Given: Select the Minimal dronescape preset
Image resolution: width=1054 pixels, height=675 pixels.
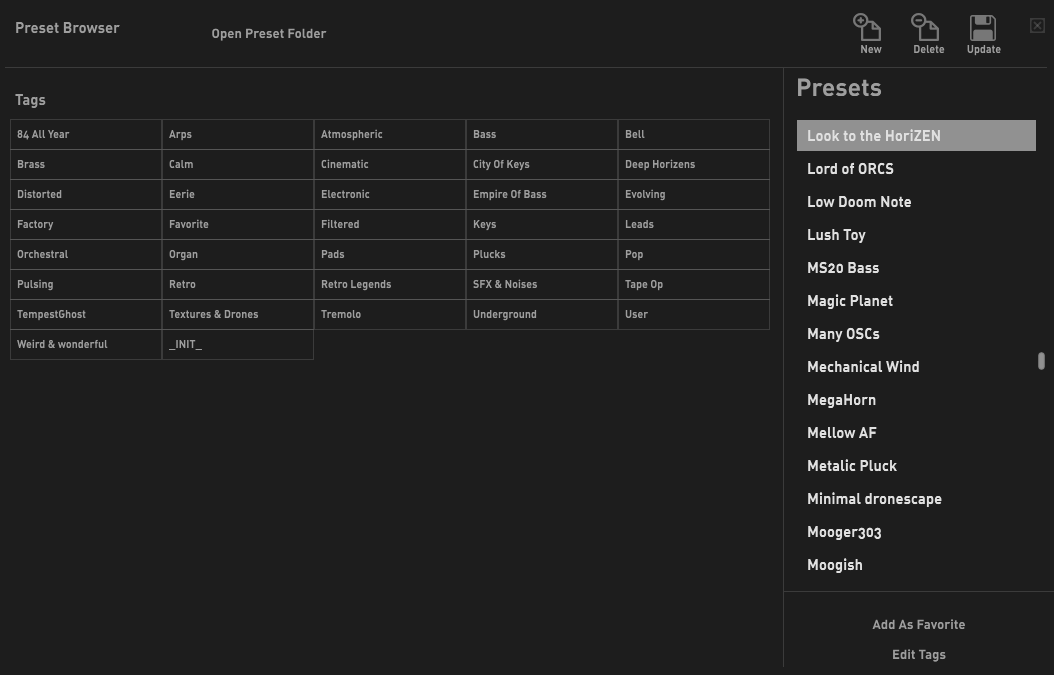Looking at the screenshot, I should (x=874, y=499).
